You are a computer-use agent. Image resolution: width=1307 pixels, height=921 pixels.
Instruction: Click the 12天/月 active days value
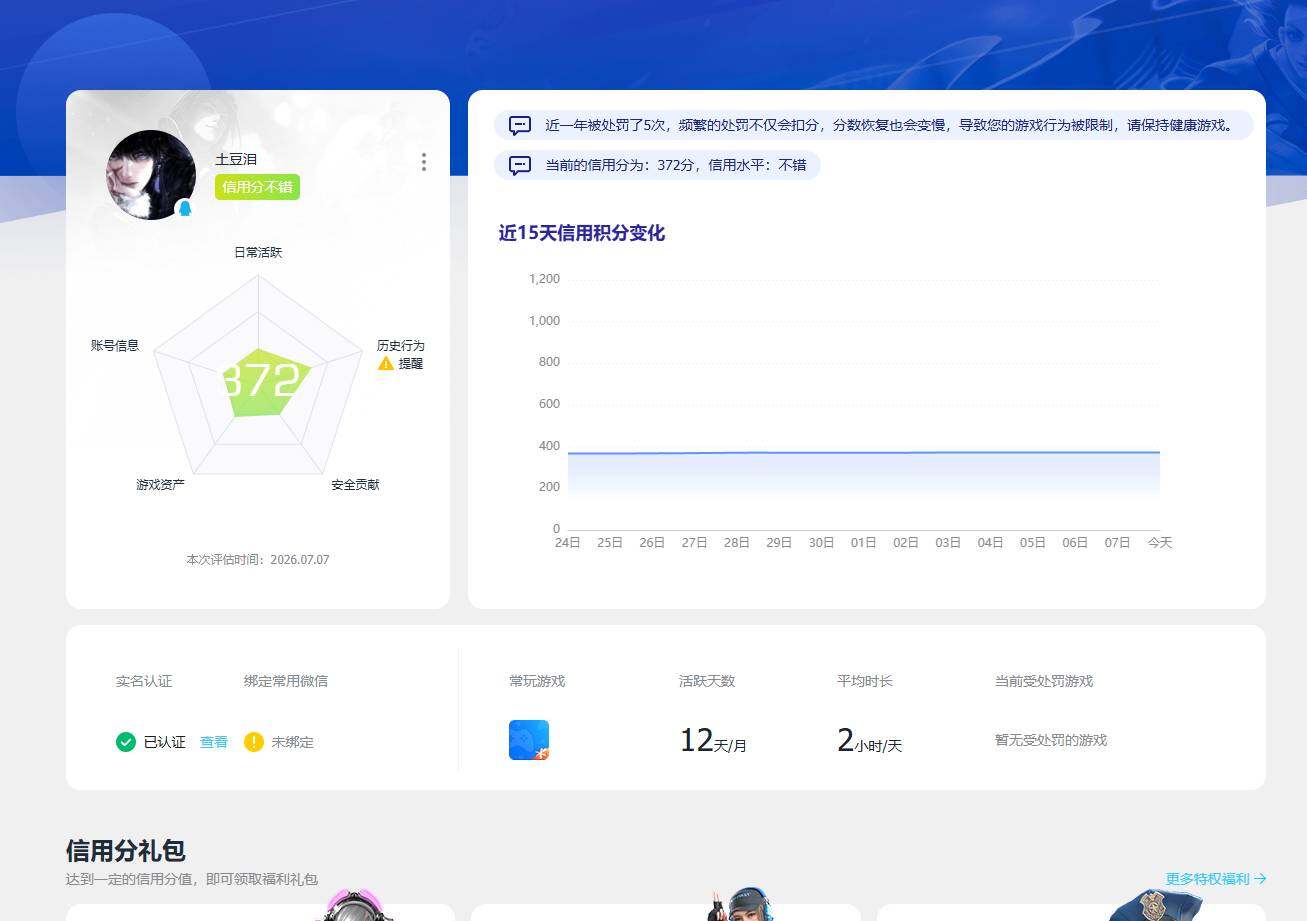click(713, 741)
